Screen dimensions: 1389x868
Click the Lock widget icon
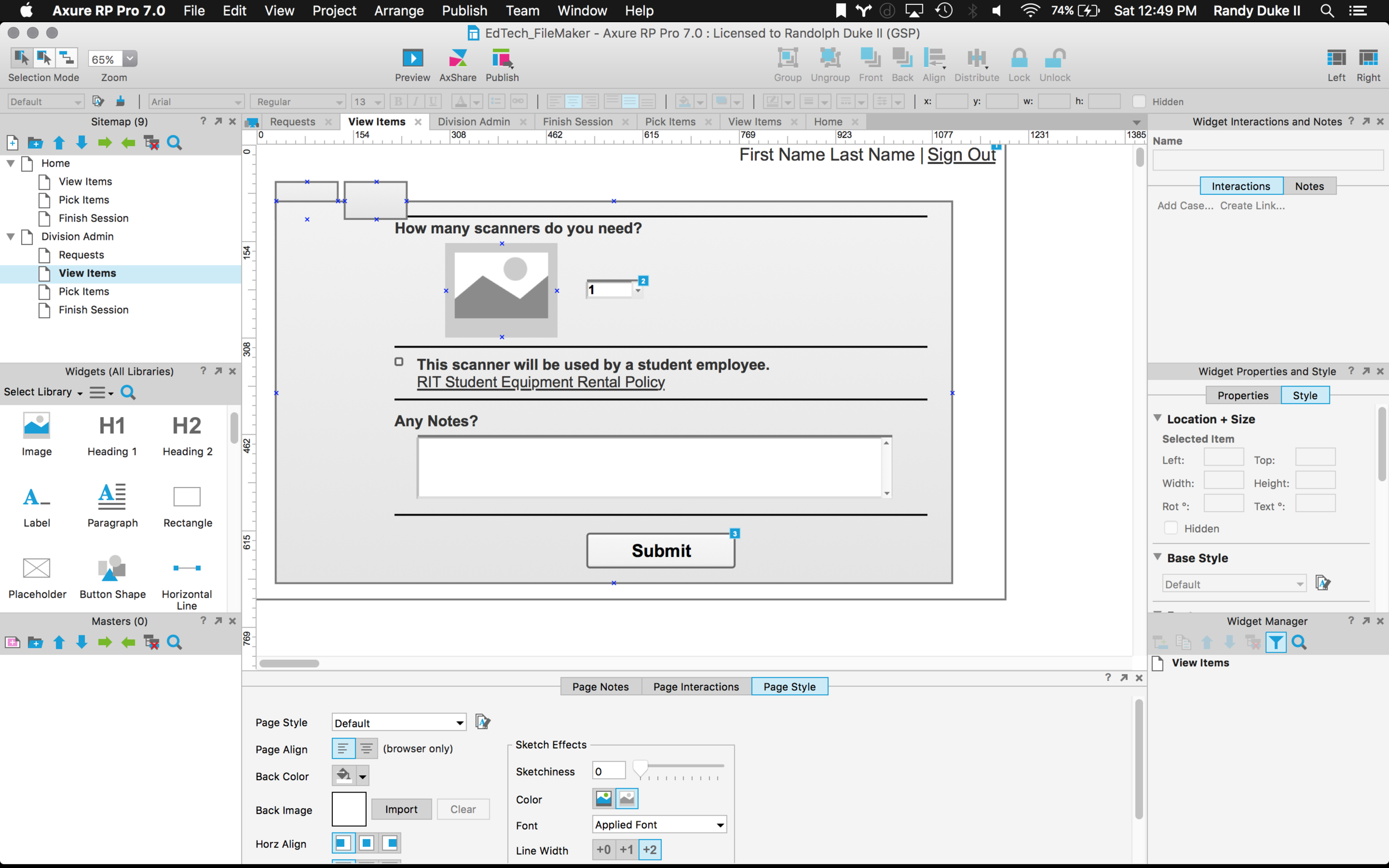1018,58
